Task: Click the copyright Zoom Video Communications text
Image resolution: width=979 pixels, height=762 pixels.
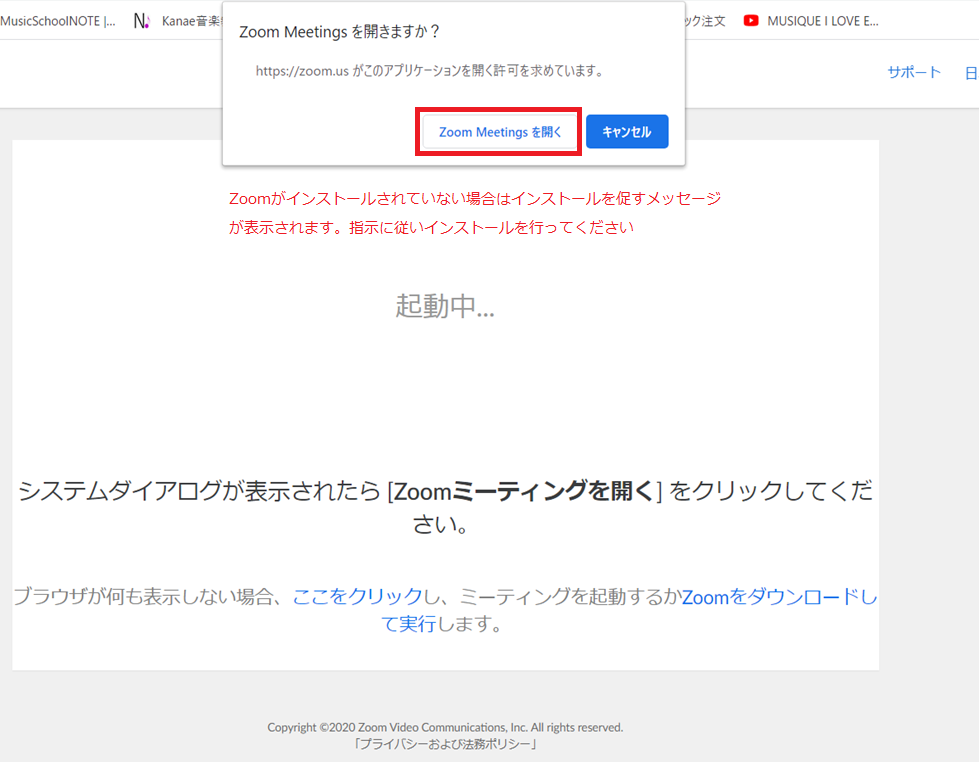Action: pos(445,728)
